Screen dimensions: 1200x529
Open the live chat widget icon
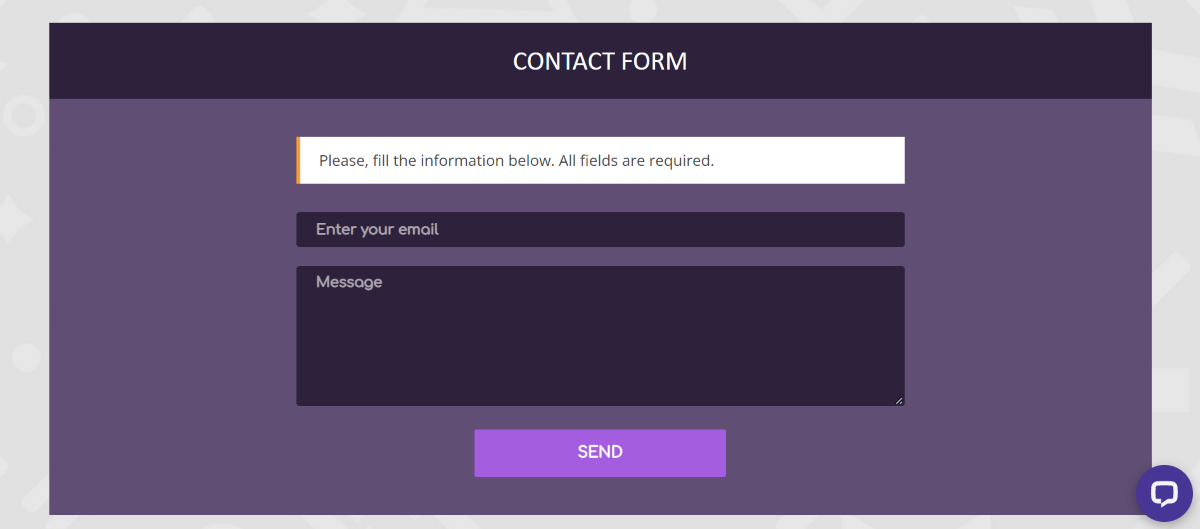1164,493
